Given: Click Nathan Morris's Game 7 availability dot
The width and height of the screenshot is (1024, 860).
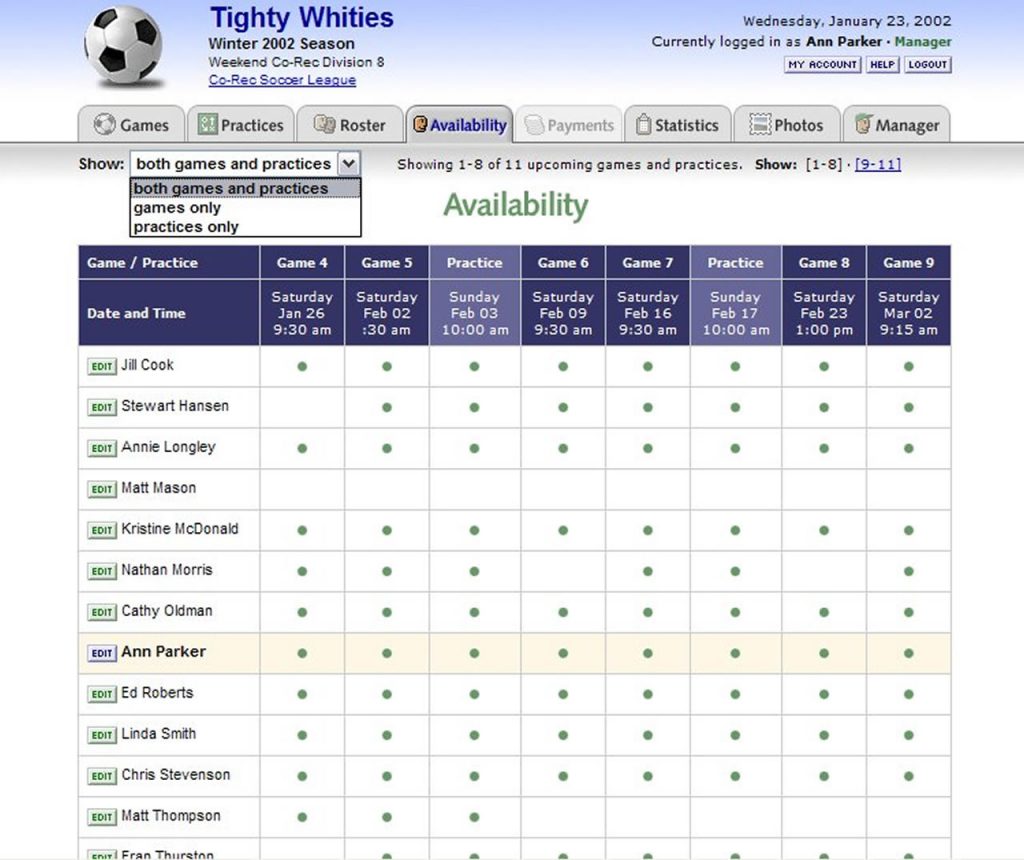Looking at the screenshot, I should [x=648, y=571].
